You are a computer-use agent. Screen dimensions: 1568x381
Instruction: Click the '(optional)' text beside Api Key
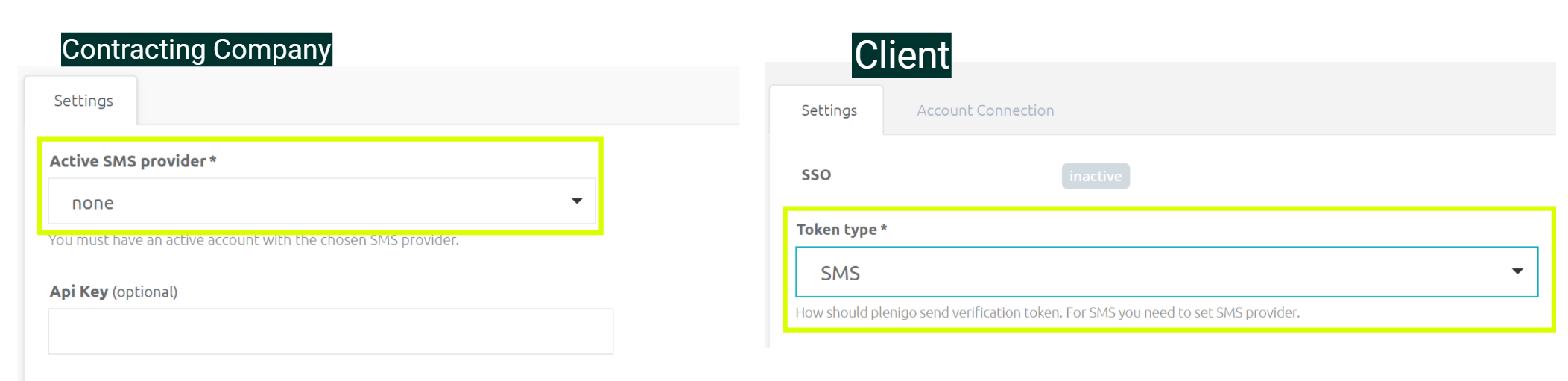145,292
